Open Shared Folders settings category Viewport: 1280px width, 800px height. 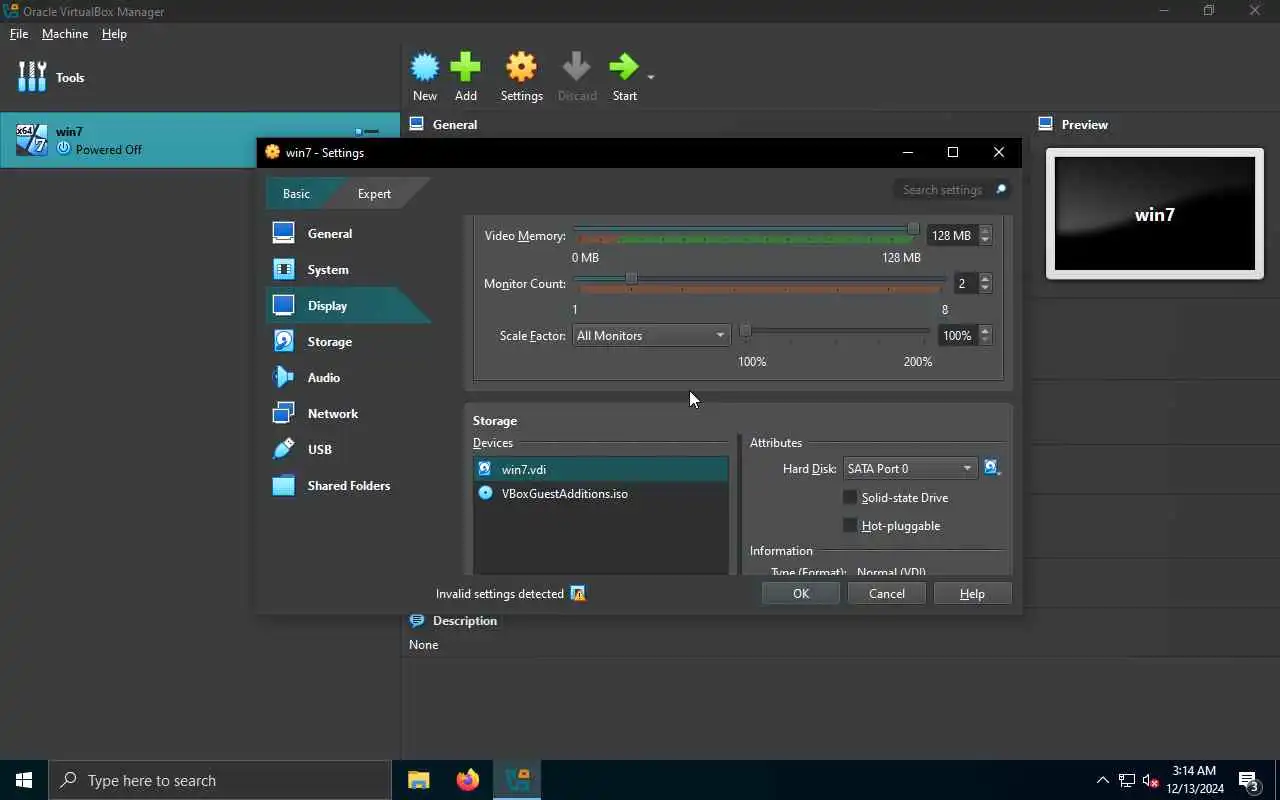(x=348, y=485)
